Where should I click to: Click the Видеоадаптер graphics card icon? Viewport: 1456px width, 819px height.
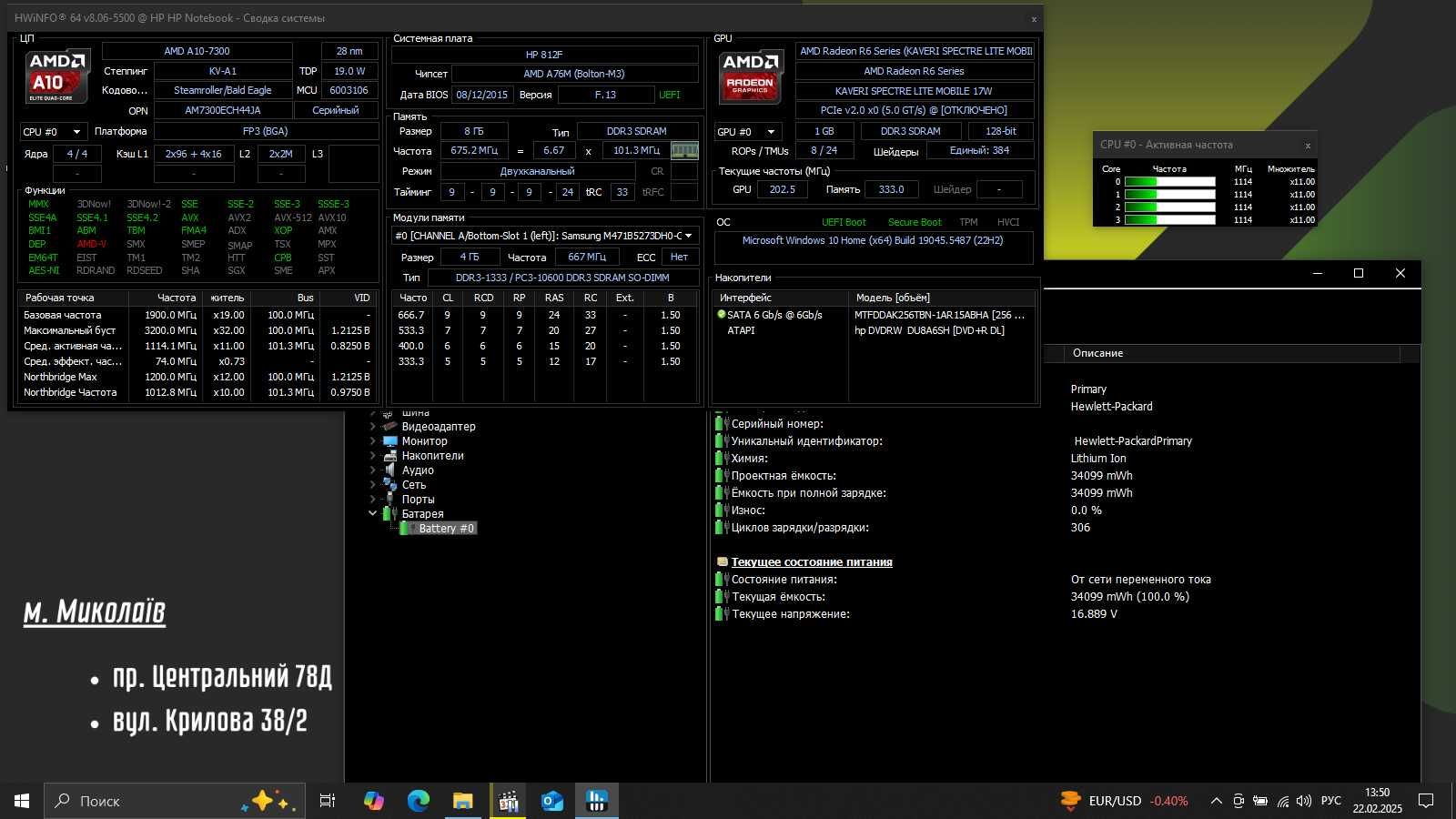click(x=390, y=426)
